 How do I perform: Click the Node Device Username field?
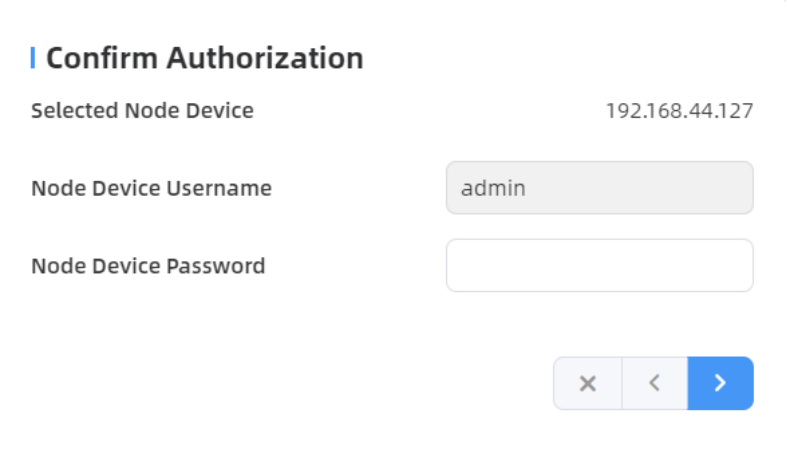coord(599,188)
